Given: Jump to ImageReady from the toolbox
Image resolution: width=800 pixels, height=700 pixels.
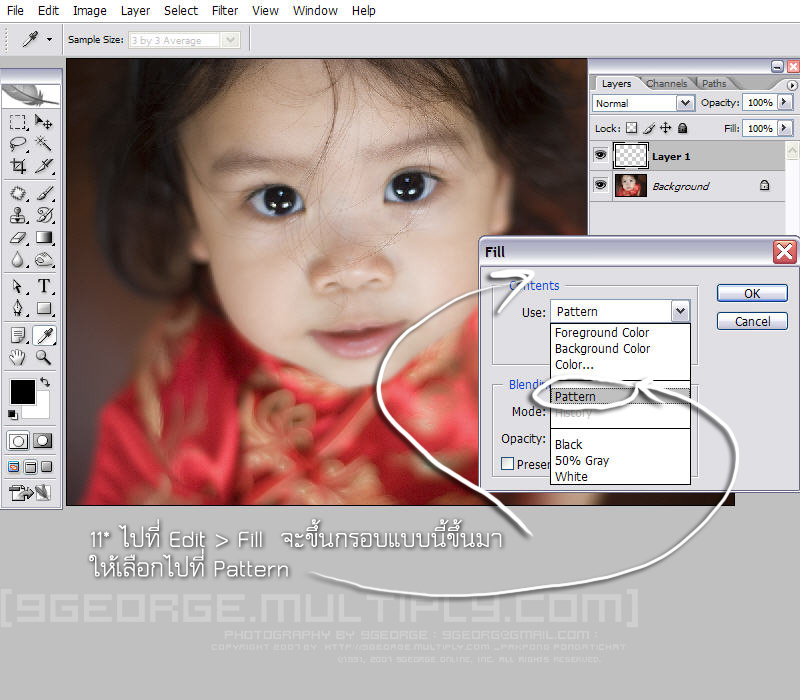Looking at the screenshot, I should click(x=30, y=492).
